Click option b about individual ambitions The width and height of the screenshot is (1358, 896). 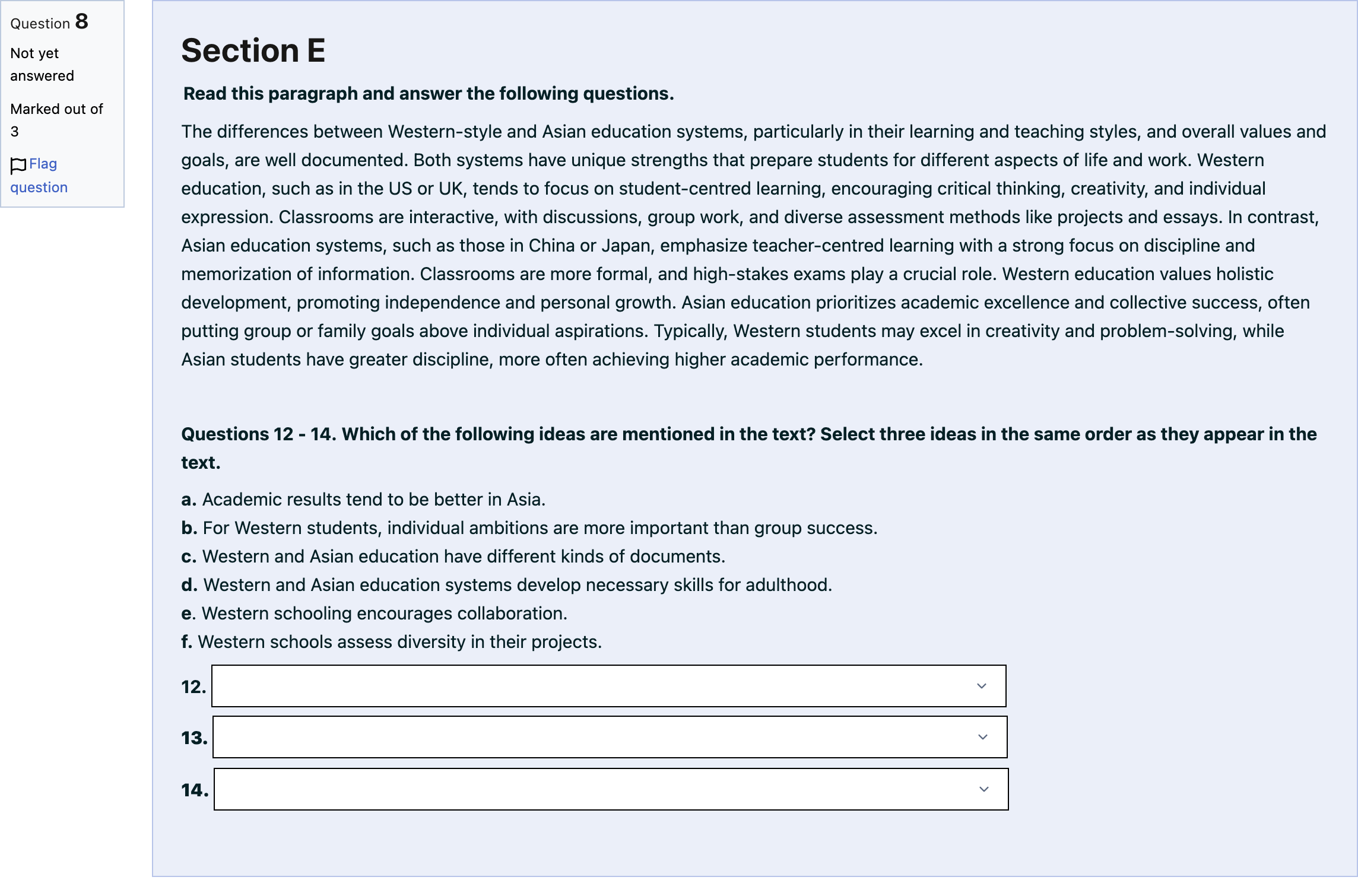(x=529, y=528)
